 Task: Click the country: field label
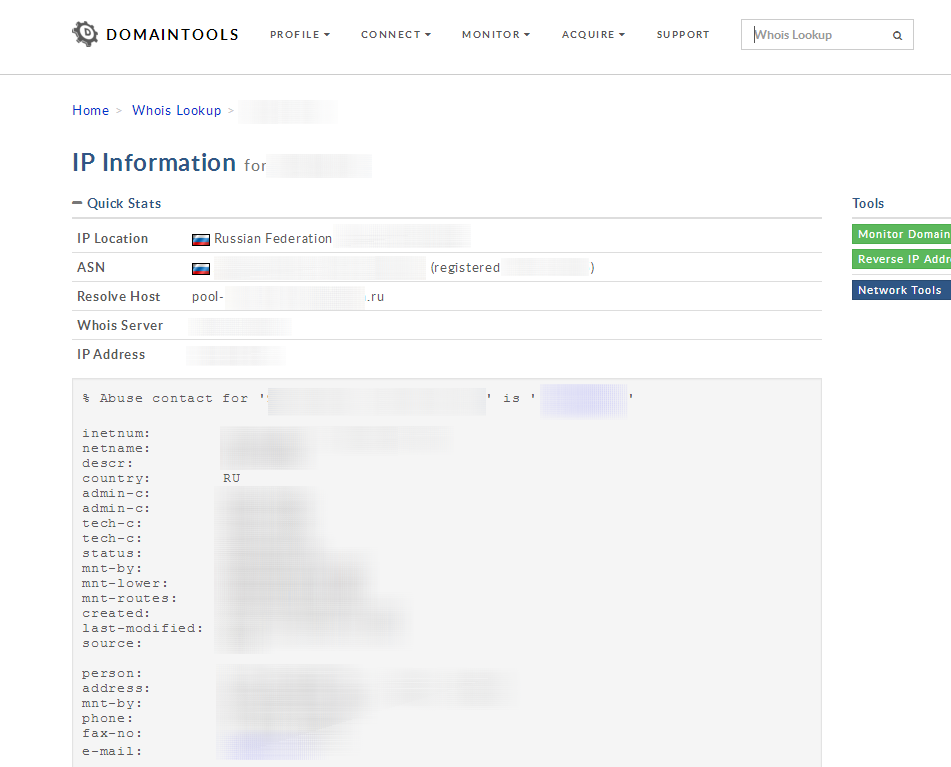[116, 478]
